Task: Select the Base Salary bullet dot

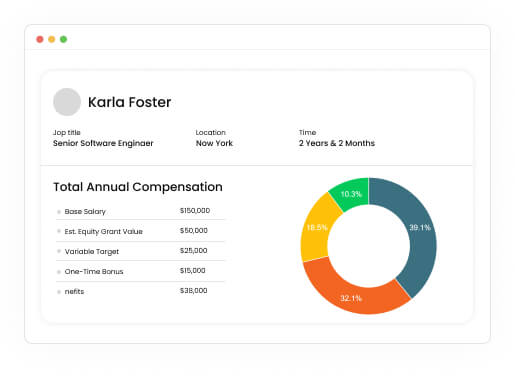Action: pos(59,212)
